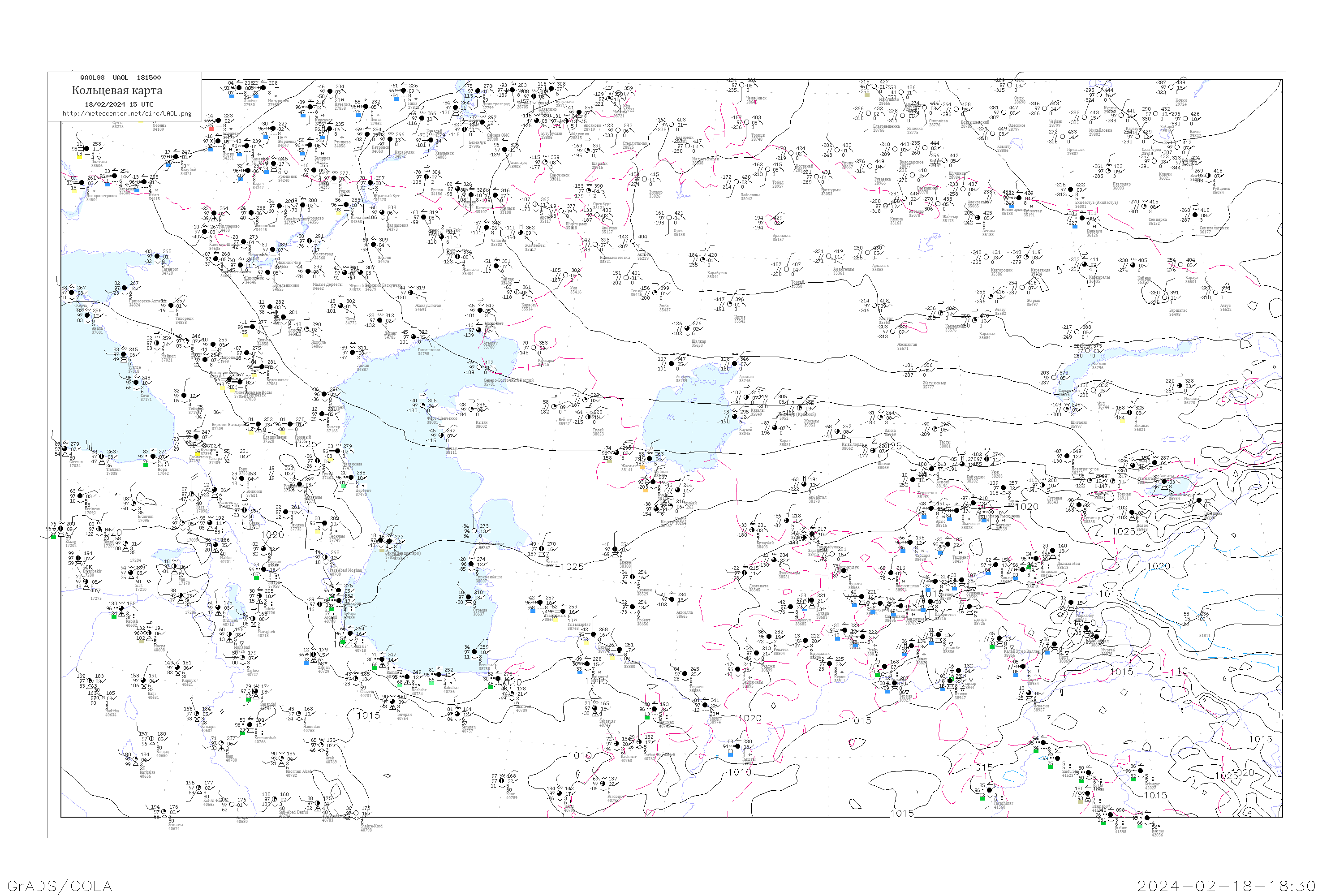Click the Валуйки station circle symbol

(176, 156)
